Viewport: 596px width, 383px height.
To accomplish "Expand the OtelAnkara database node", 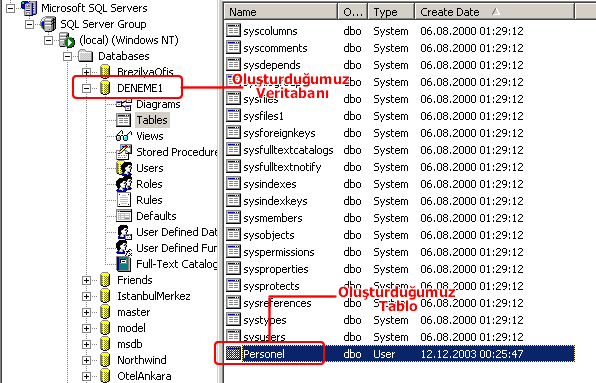I will (x=86, y=376).
